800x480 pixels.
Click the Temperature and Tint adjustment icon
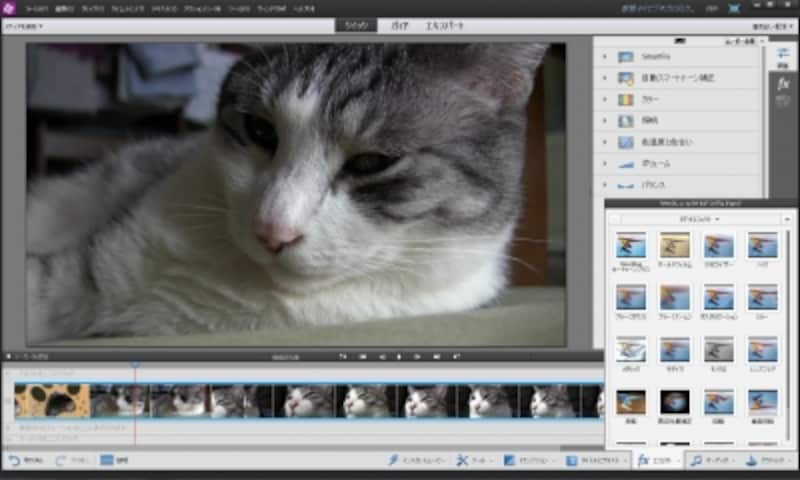click(x=626, y=142)
